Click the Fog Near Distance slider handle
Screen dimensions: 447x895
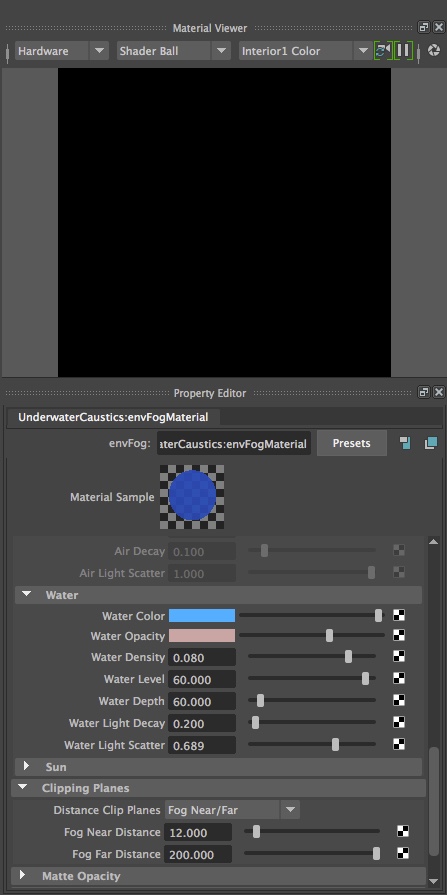[x=256, y=831]
